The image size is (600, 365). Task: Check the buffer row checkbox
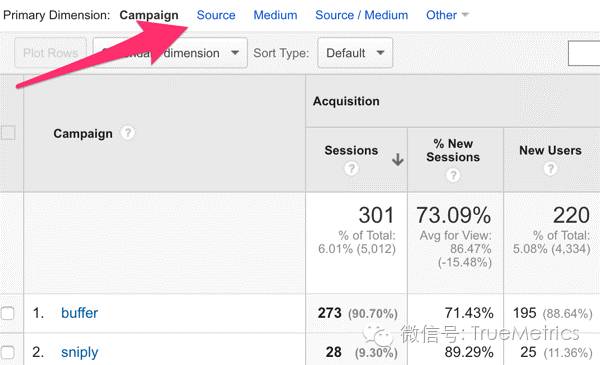coord(8,313)
